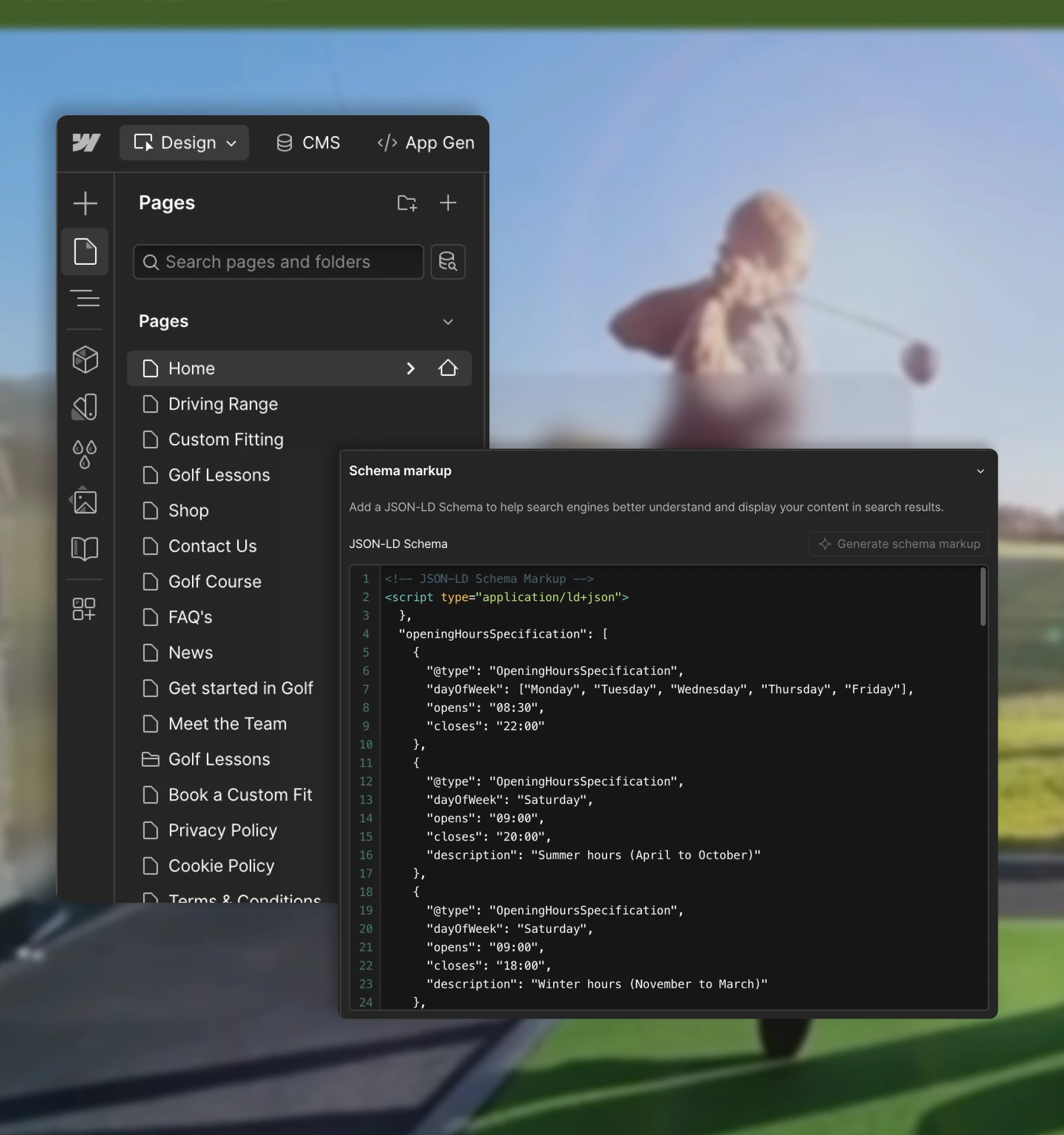Open the Design mode dropdown
This screenshot has width=1064, height=1135.
coord(184,142)
